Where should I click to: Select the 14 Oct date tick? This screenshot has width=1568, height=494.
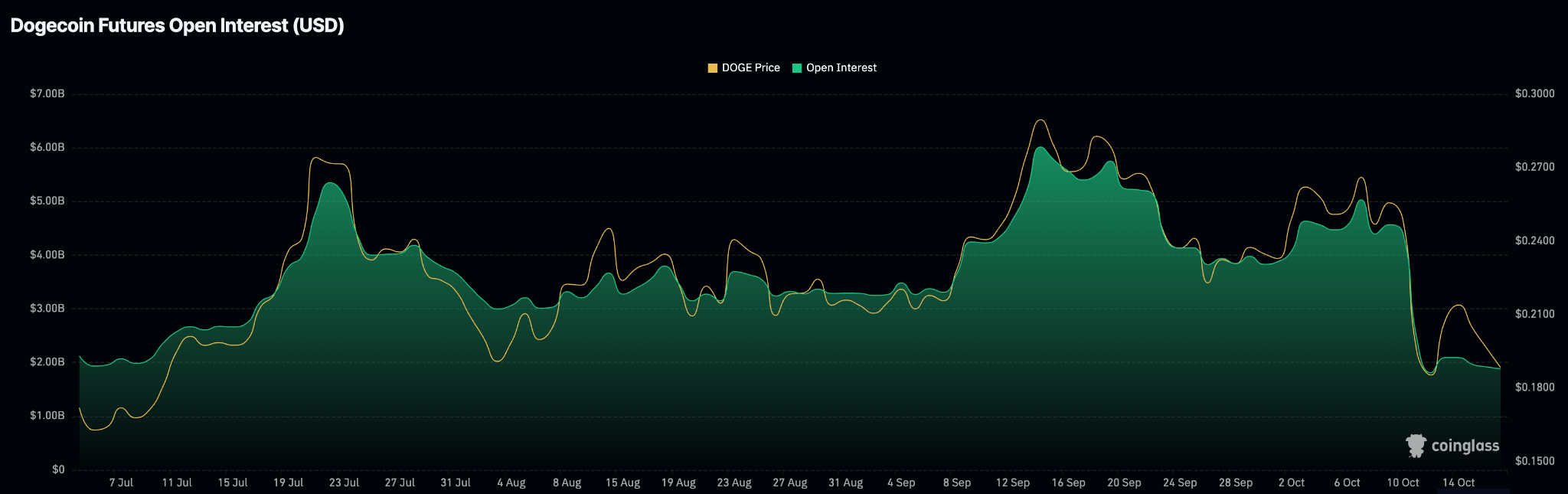[x=1459, y=483]
